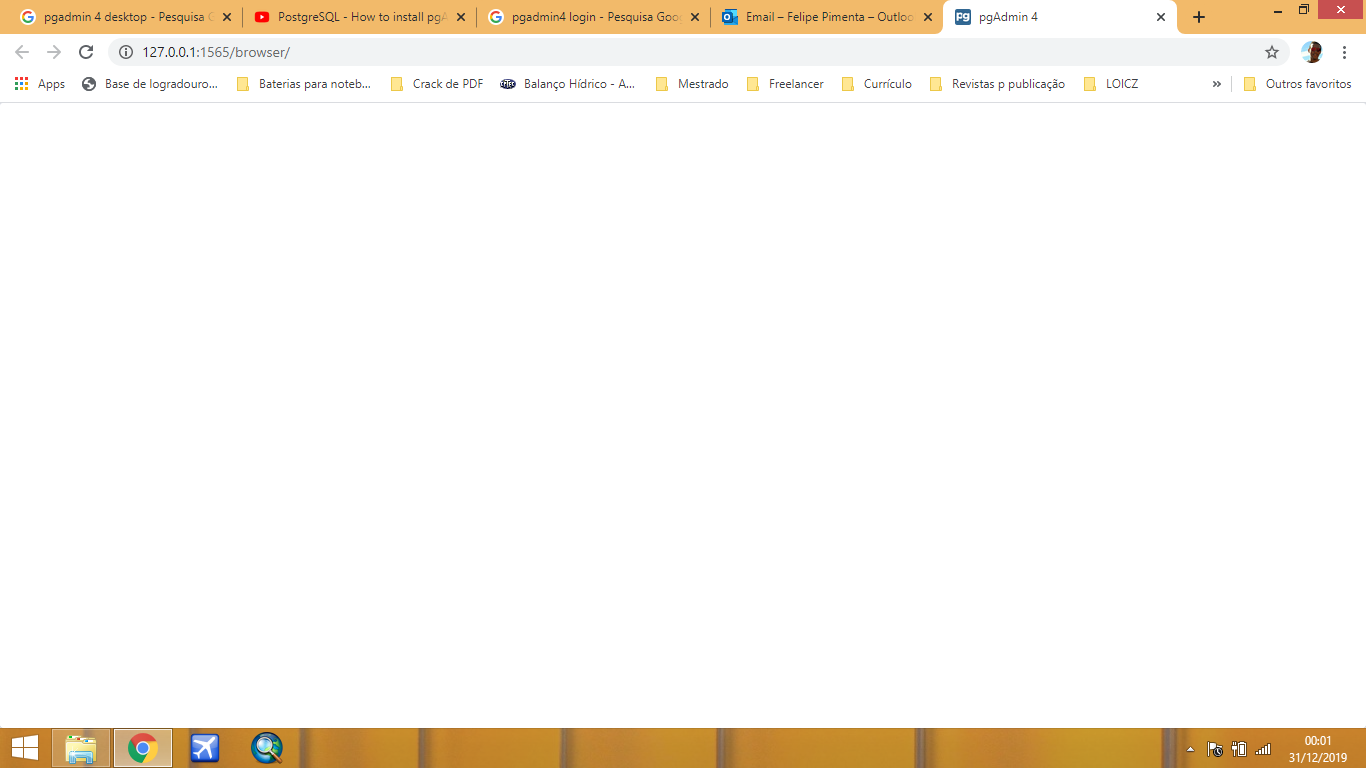The image size is (1366, 768).
Task: Close the pgadmin4 login search tab
Action: point(695,17)
